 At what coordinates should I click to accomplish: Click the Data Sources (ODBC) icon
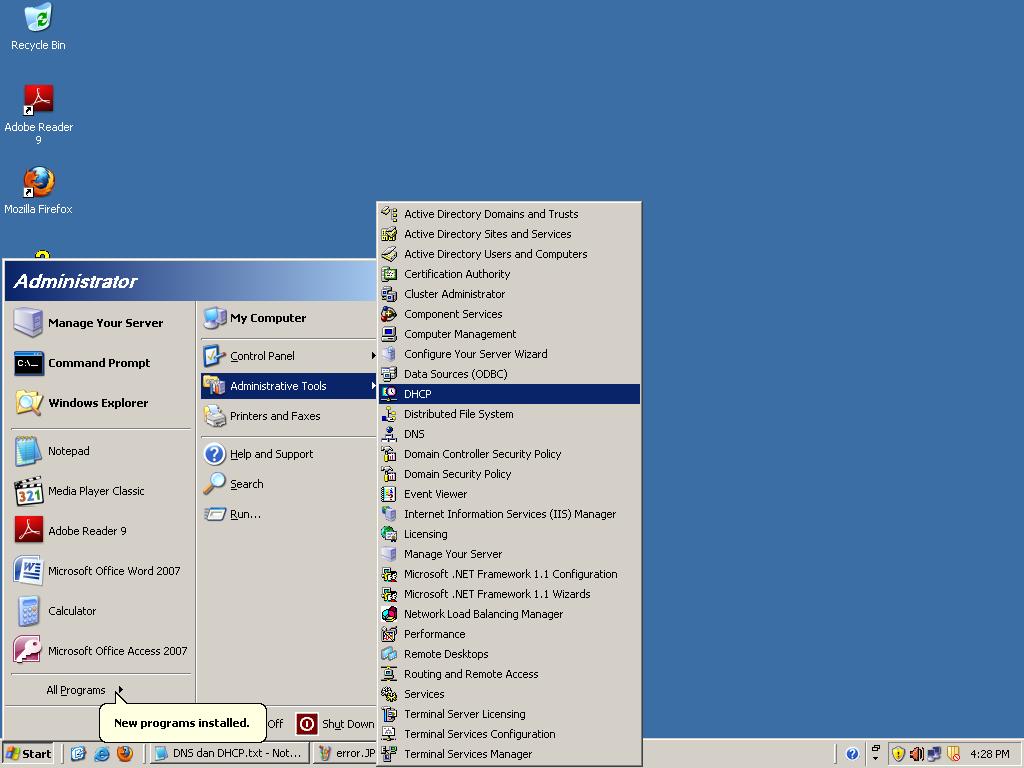pyautogui.click(x=389, y=374)
